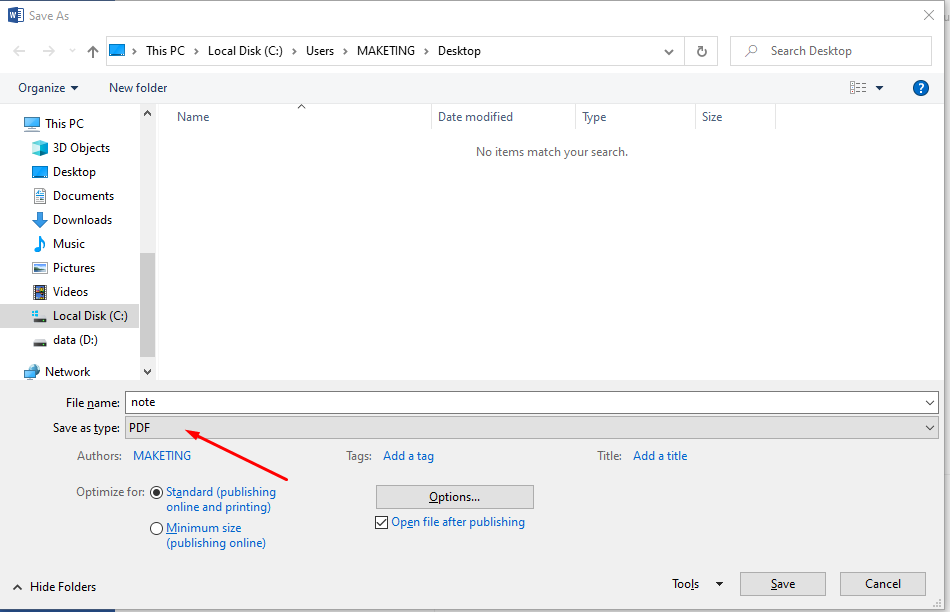Viewport: 950px width, 612px height.
Task: Select the Network location icon
Action: click(32, 372)
